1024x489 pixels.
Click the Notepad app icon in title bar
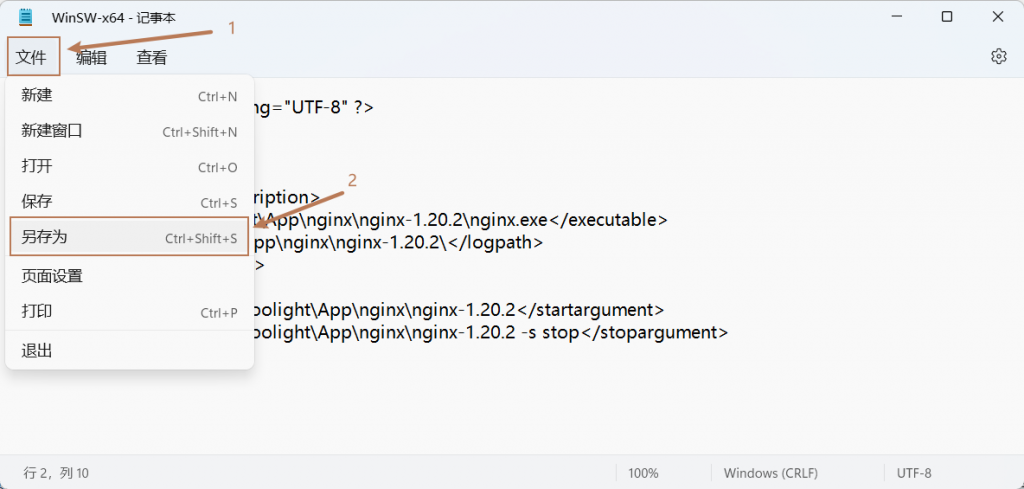25,17
